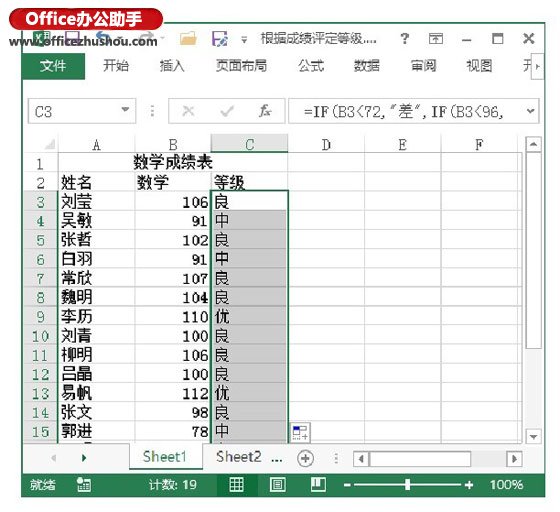The height and width of the screenshot is (512, 560).
Task: Expand the Name Box dropdown arrow
Action: [x=125, y=110]
